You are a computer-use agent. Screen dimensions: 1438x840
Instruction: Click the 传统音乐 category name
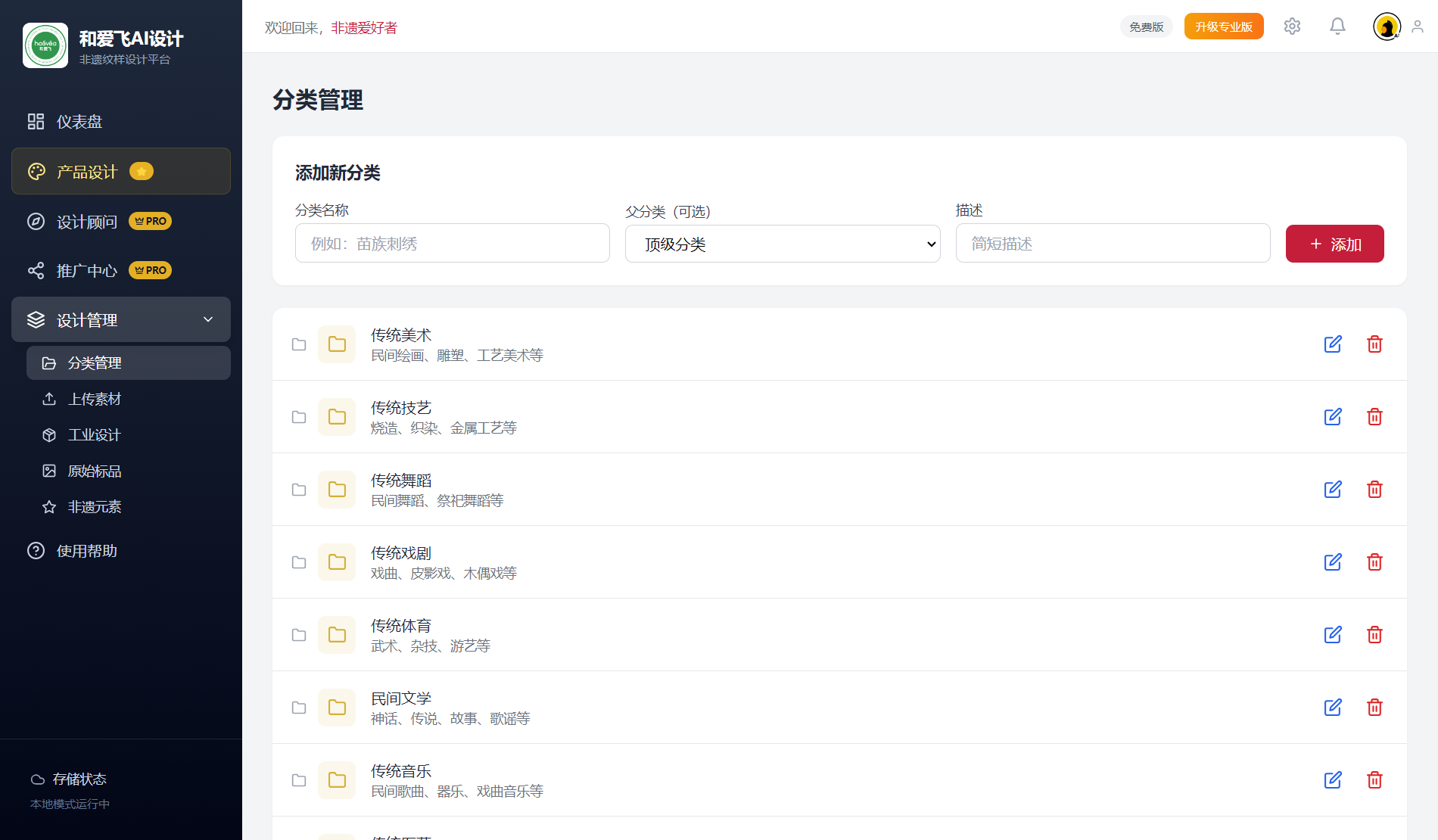click(401, 770)
